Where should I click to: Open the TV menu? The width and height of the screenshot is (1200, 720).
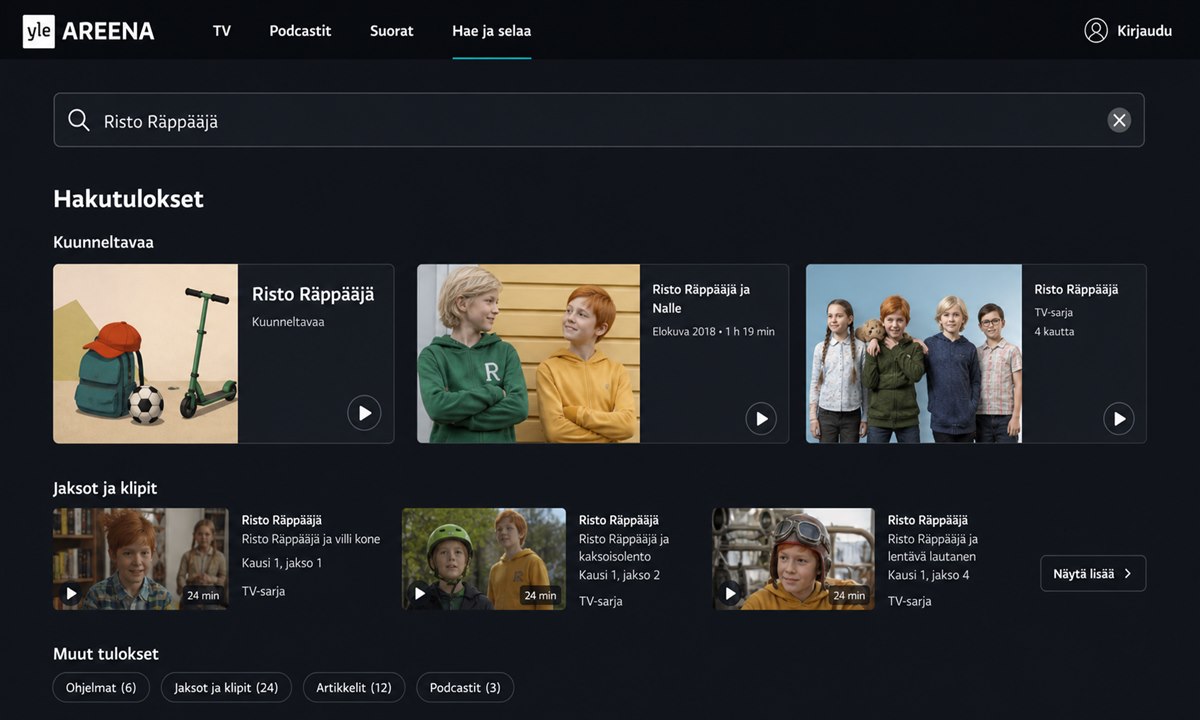point(222,31)
